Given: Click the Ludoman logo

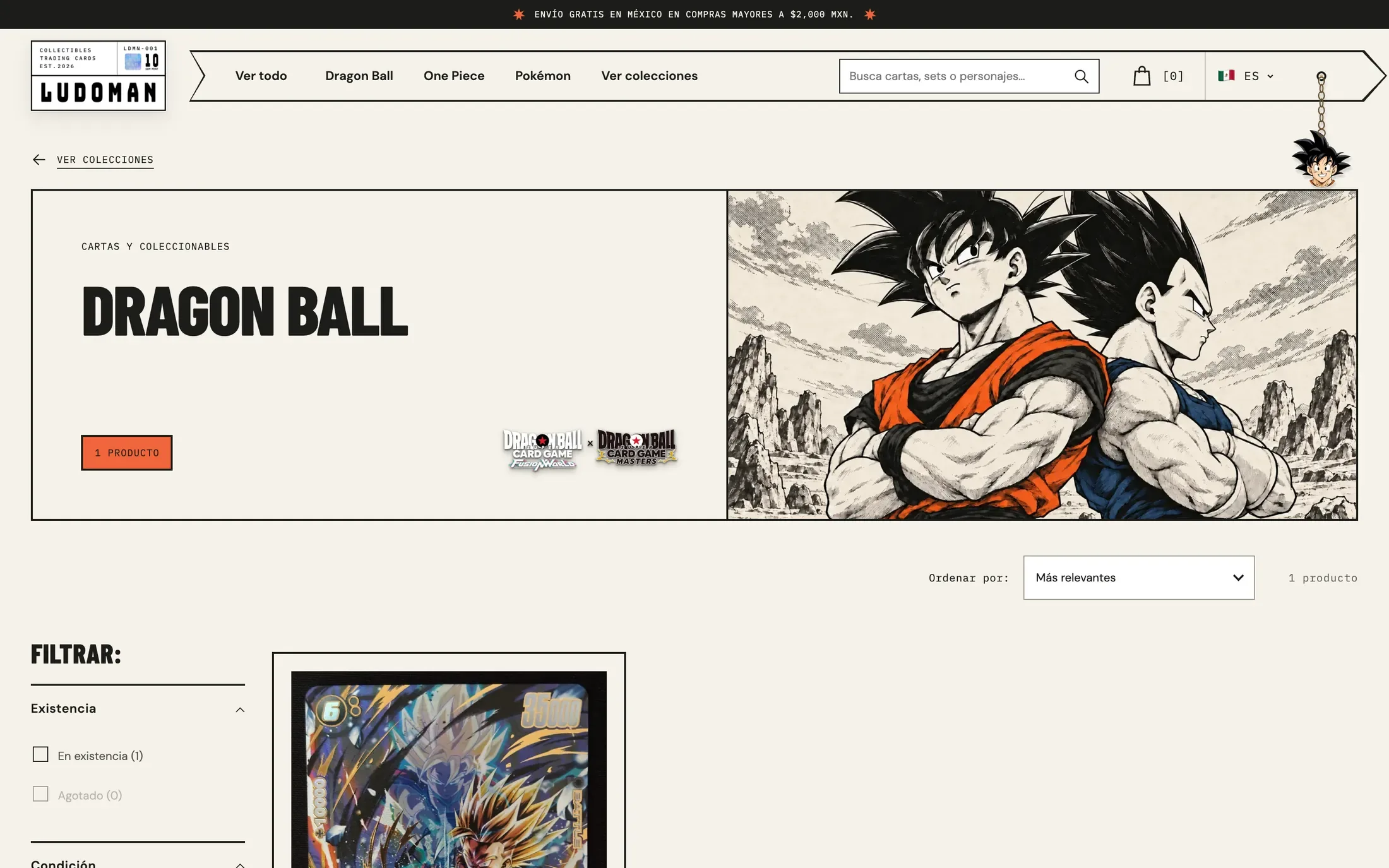Looking at the screenshot, I should tap(98, 76).
